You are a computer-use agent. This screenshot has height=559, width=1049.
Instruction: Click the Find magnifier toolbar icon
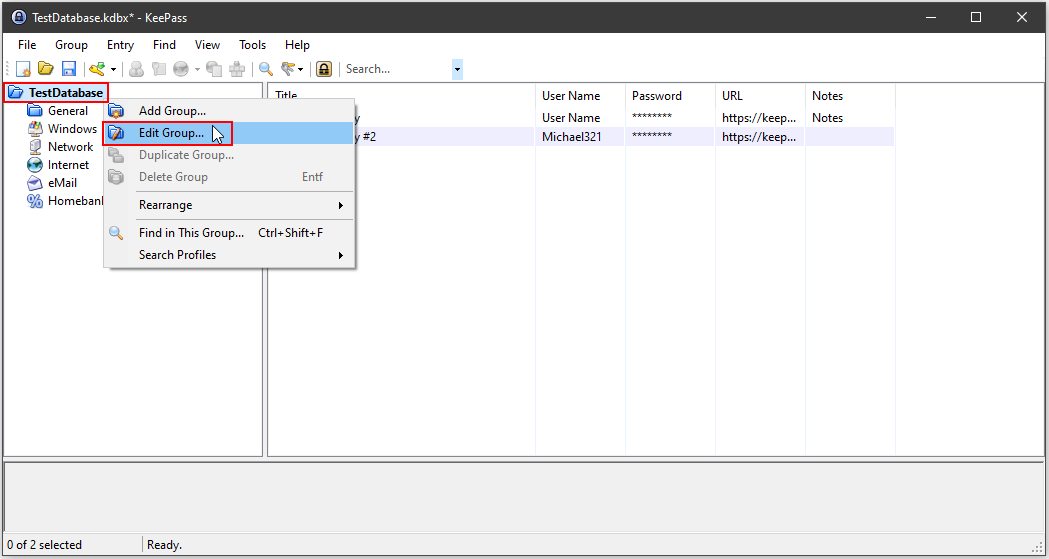pos(266,69)
